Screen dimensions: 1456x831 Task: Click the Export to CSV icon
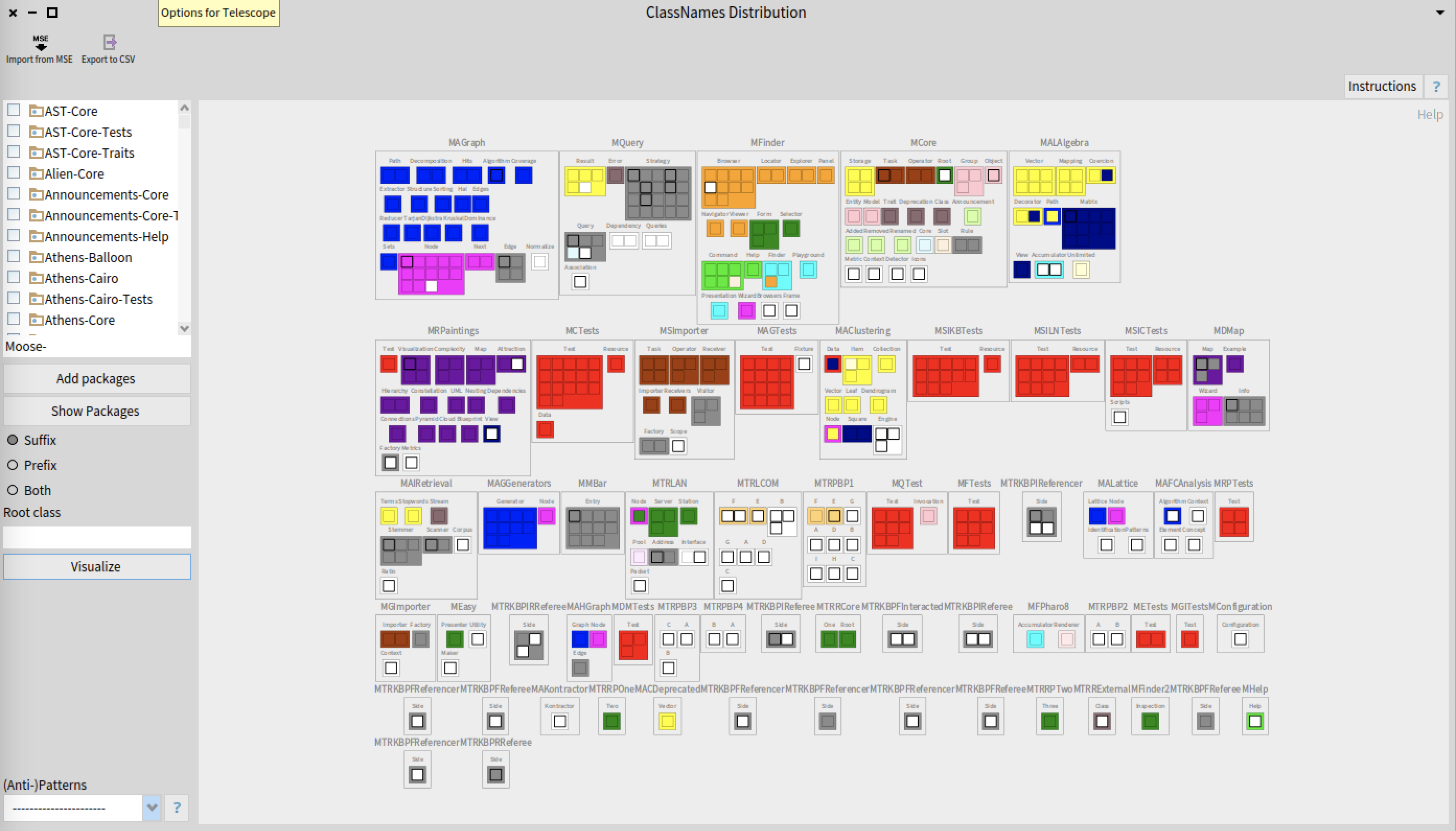tap(109, 41)
